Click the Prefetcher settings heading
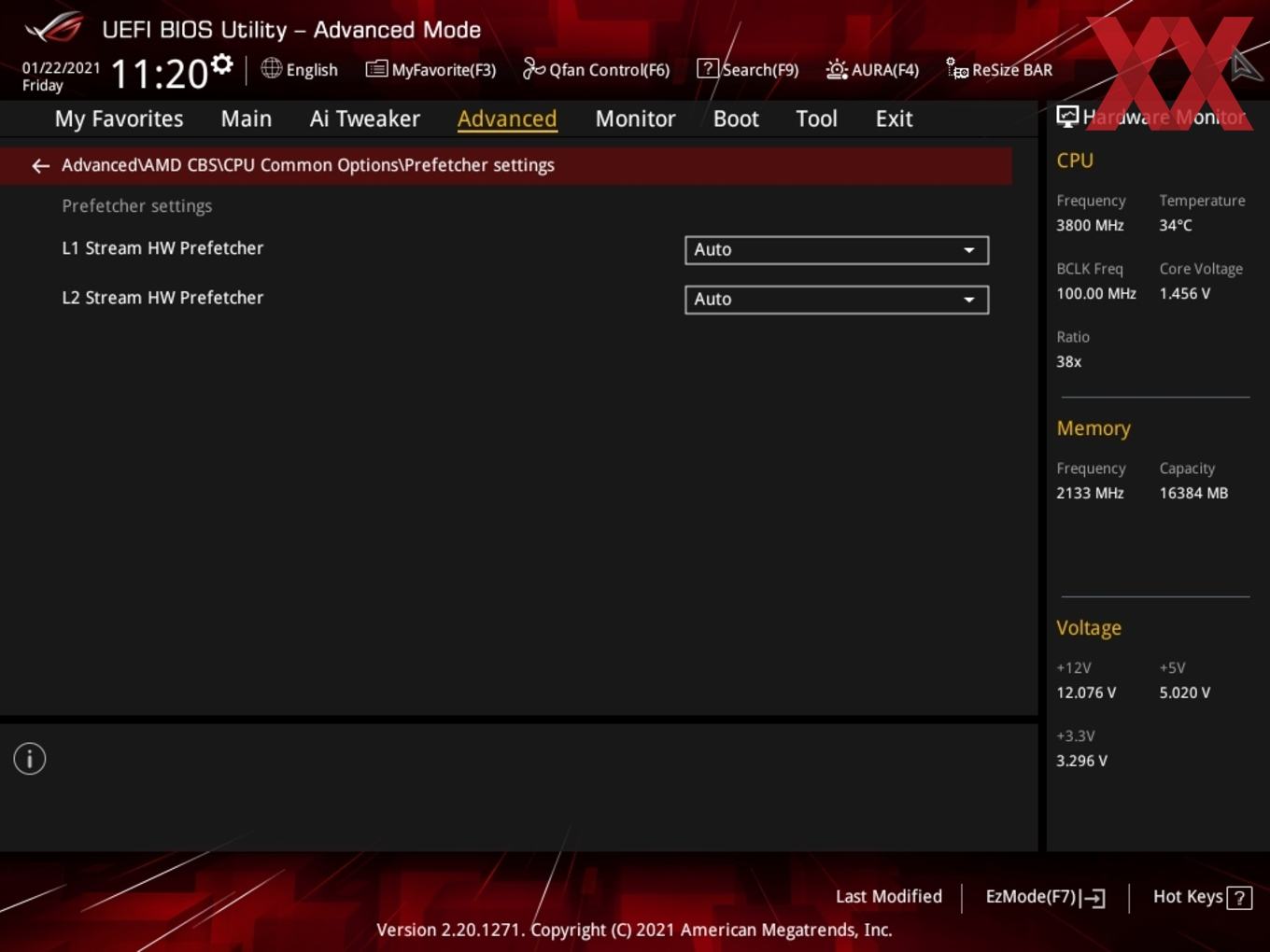This screenshot has height=952, width=1270. 136,206
